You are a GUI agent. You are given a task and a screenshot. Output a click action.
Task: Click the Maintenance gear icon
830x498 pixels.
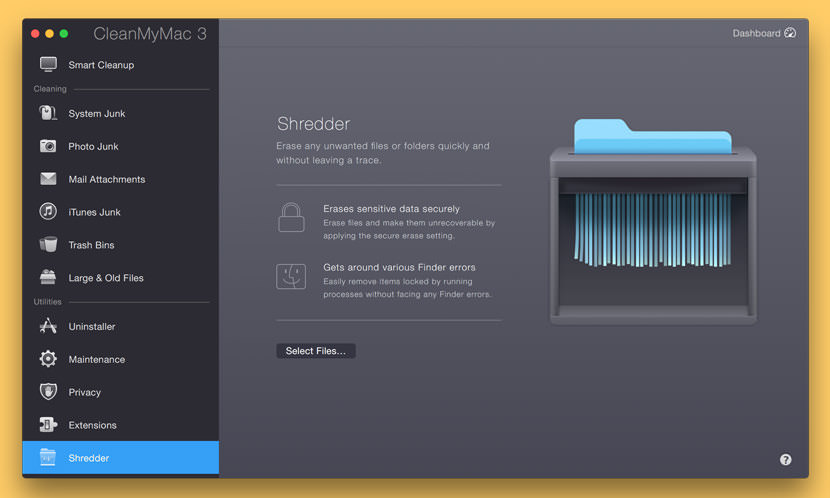click(48, 359)
